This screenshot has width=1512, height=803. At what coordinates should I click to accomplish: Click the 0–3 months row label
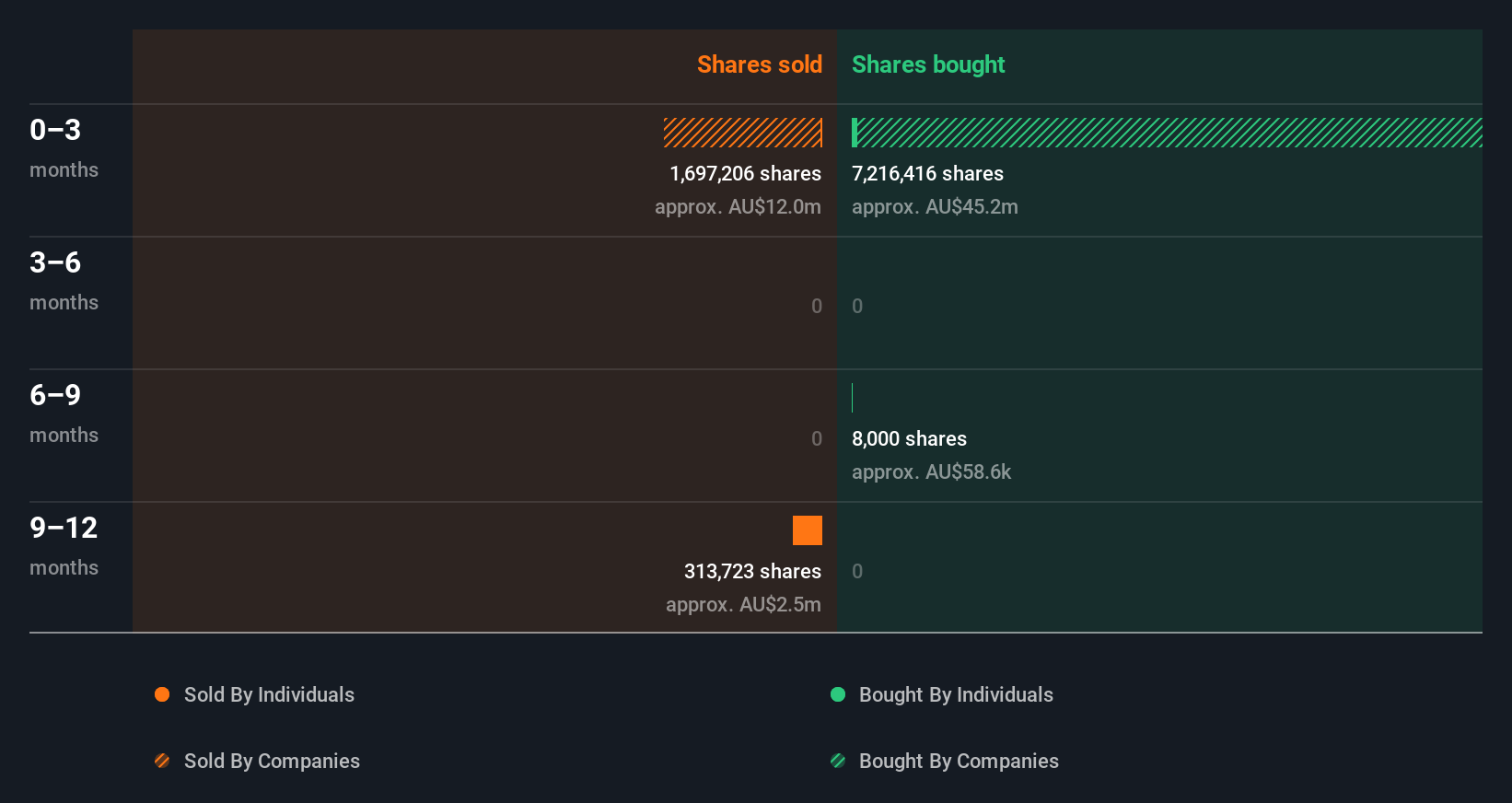click(64, 147)
